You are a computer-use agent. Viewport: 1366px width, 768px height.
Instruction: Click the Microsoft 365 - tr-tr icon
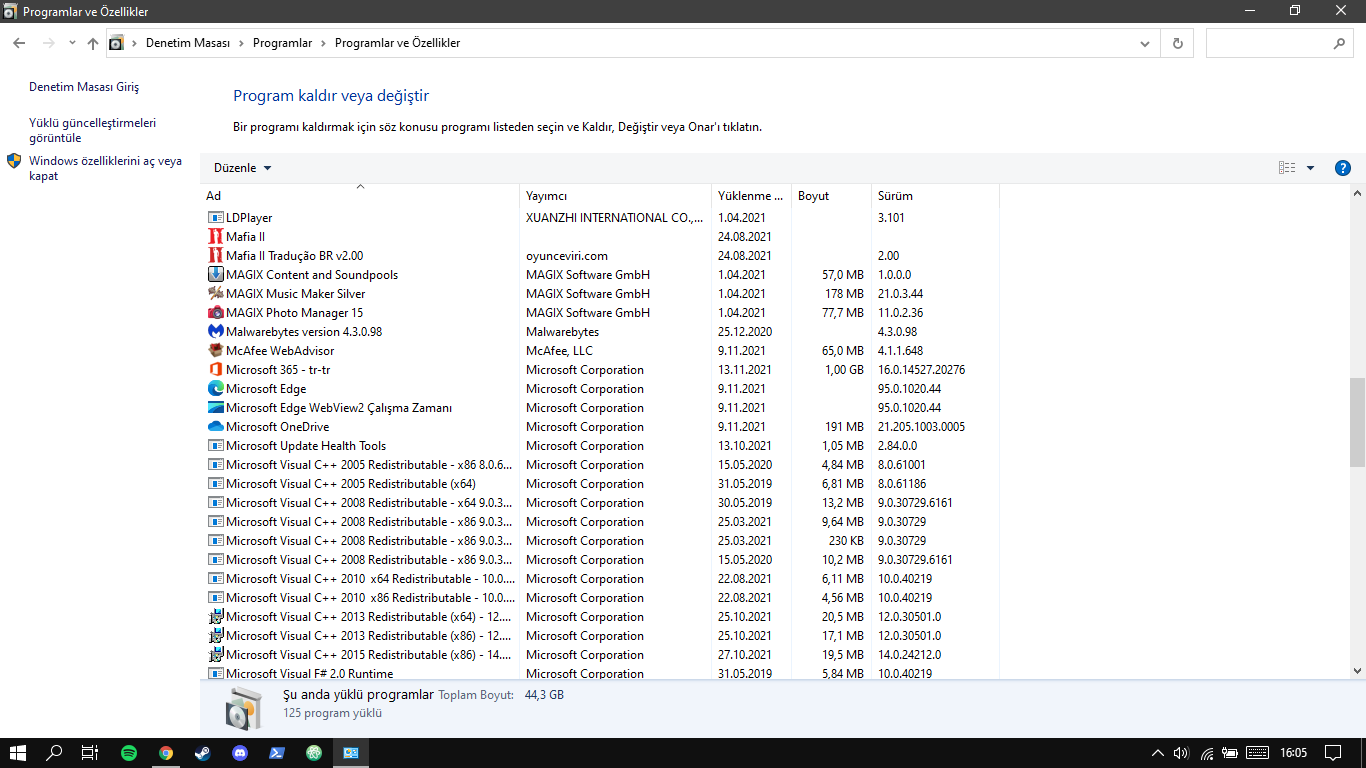click(x=215, y=369)
